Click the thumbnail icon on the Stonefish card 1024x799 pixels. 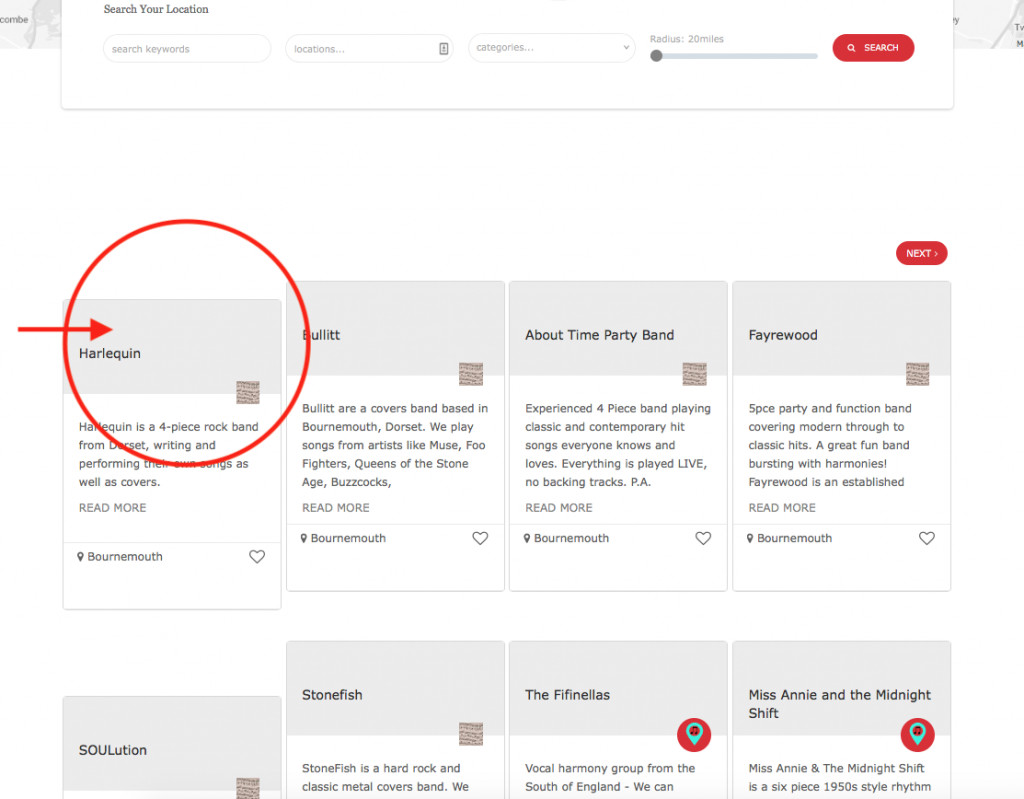pos(471,733)
